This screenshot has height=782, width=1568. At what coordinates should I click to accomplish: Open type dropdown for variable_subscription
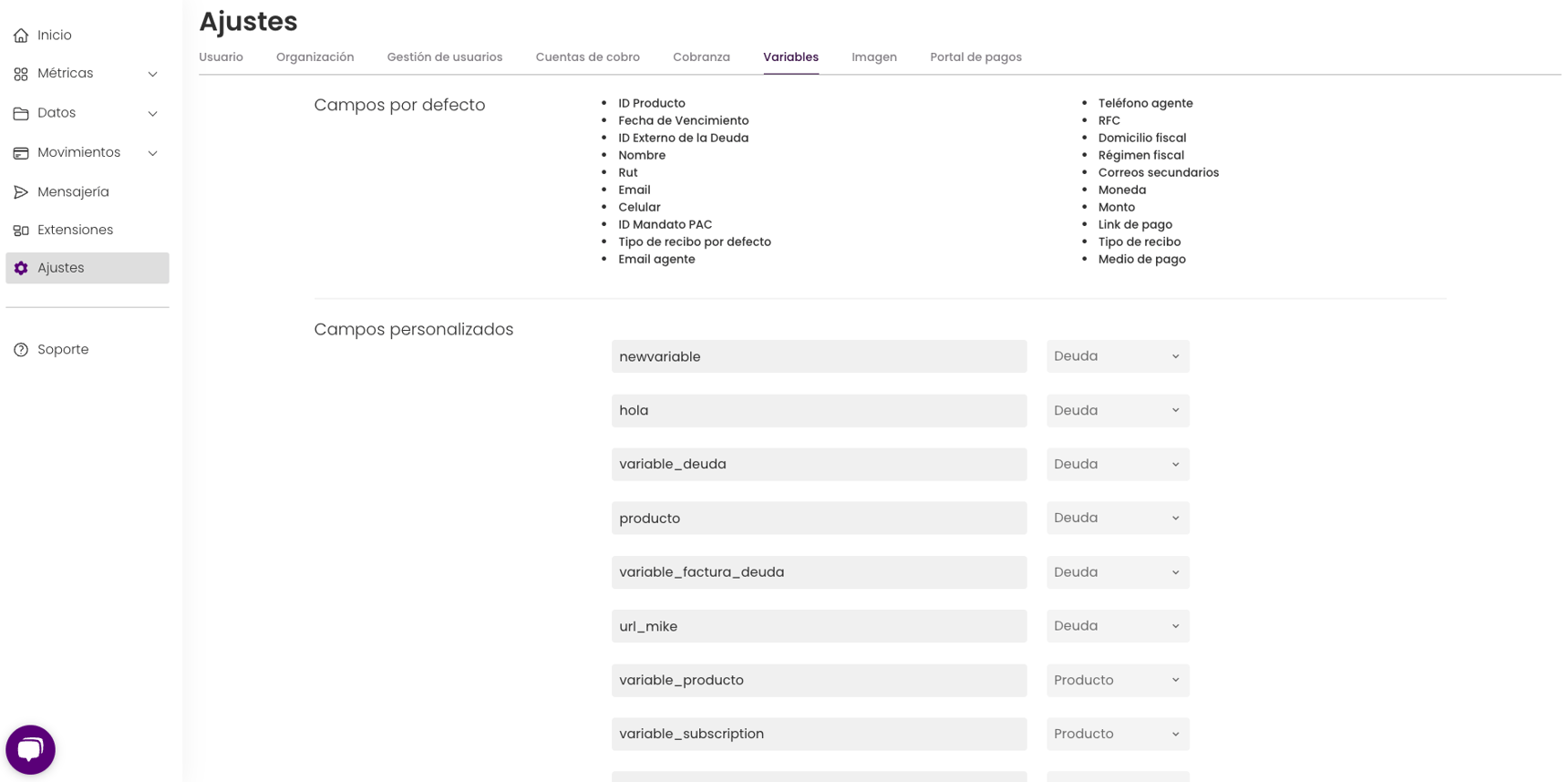[1118, 734]
